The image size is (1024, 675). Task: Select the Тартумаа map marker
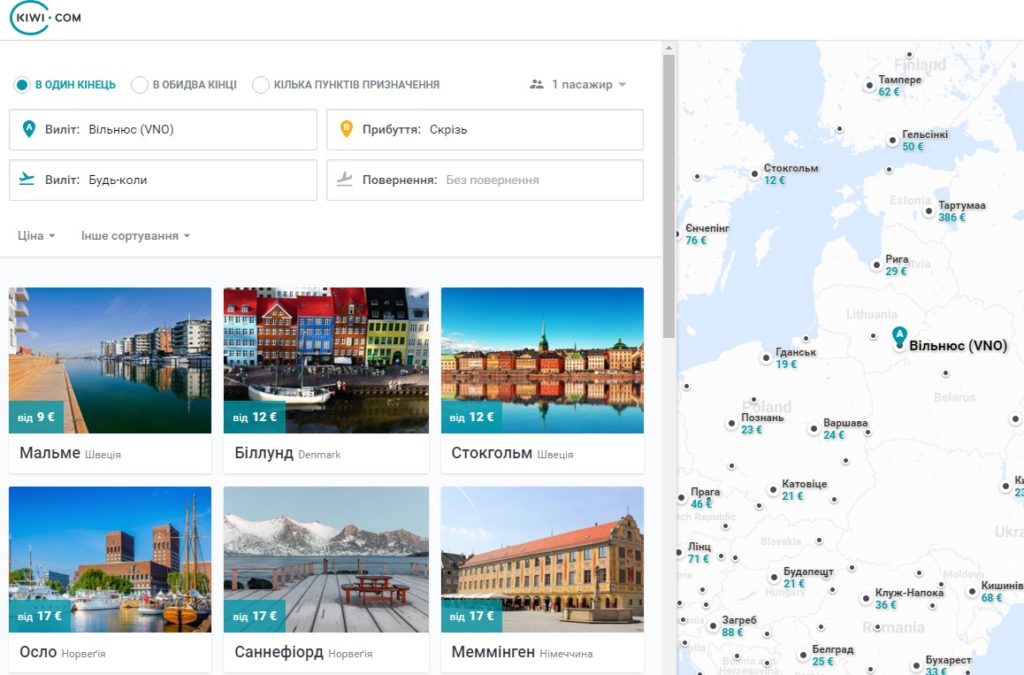click(x=929, y=211)
